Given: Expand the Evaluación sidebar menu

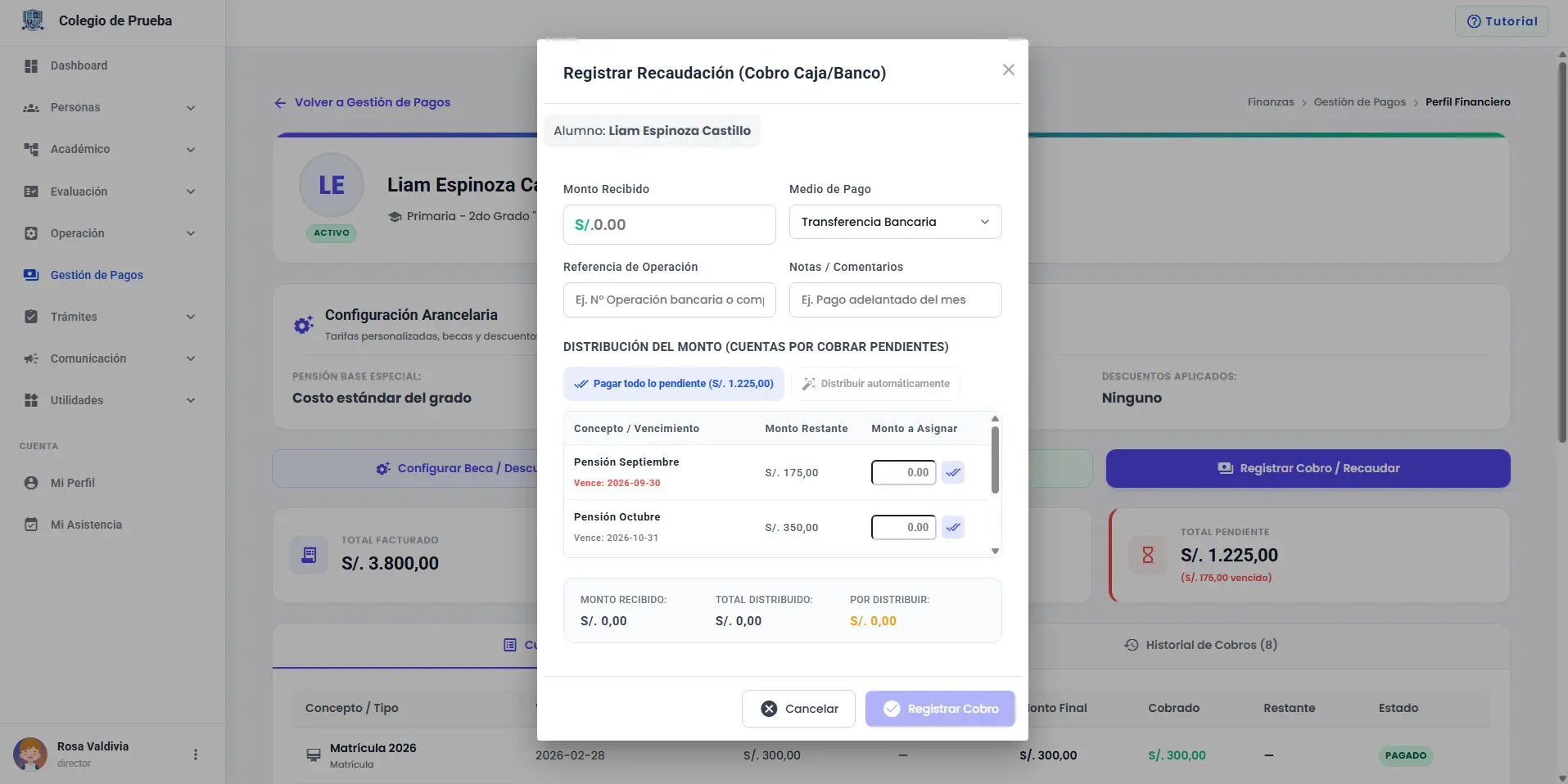Looking at the screenshot, I should [x=112, y=191].
